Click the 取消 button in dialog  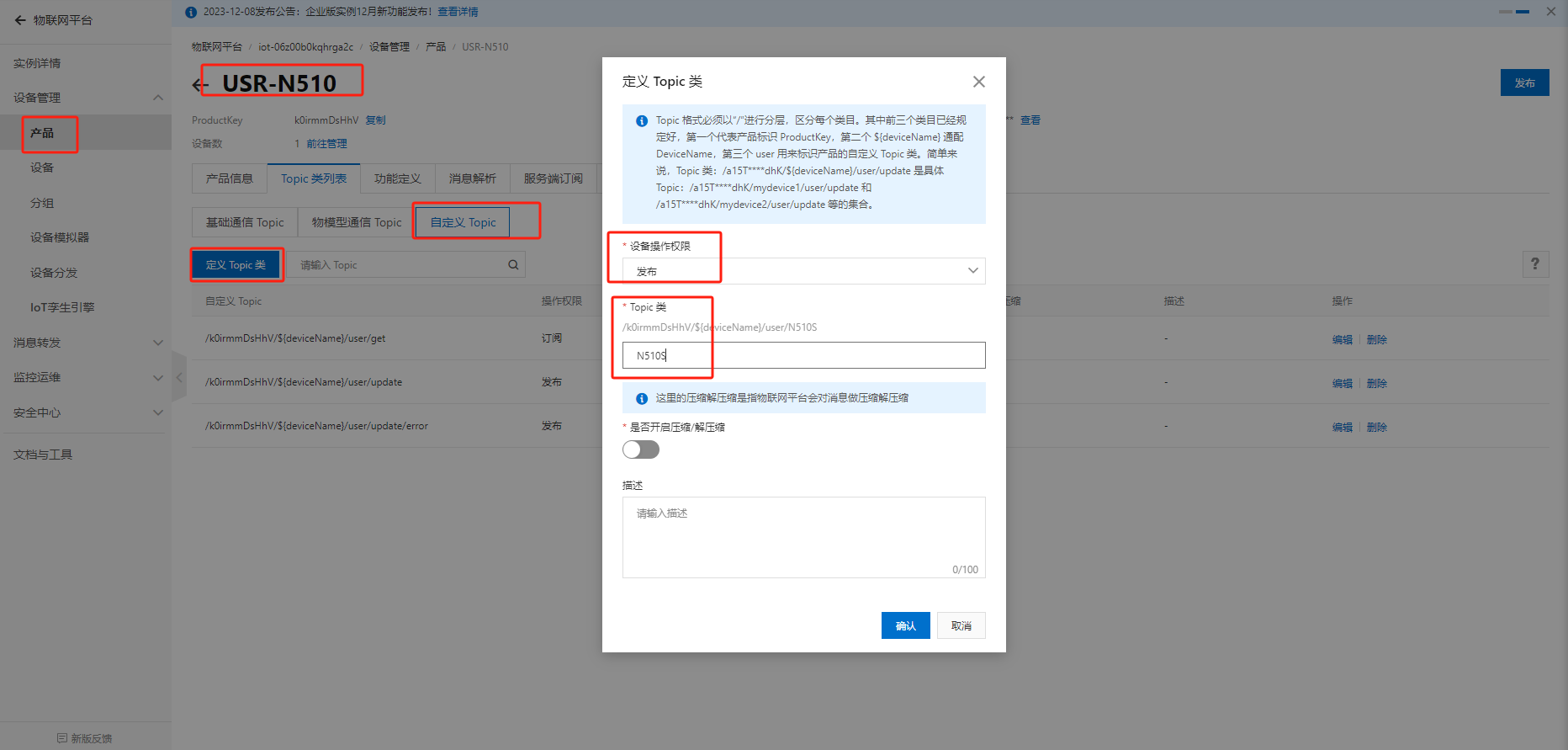[x=961, y=625]
